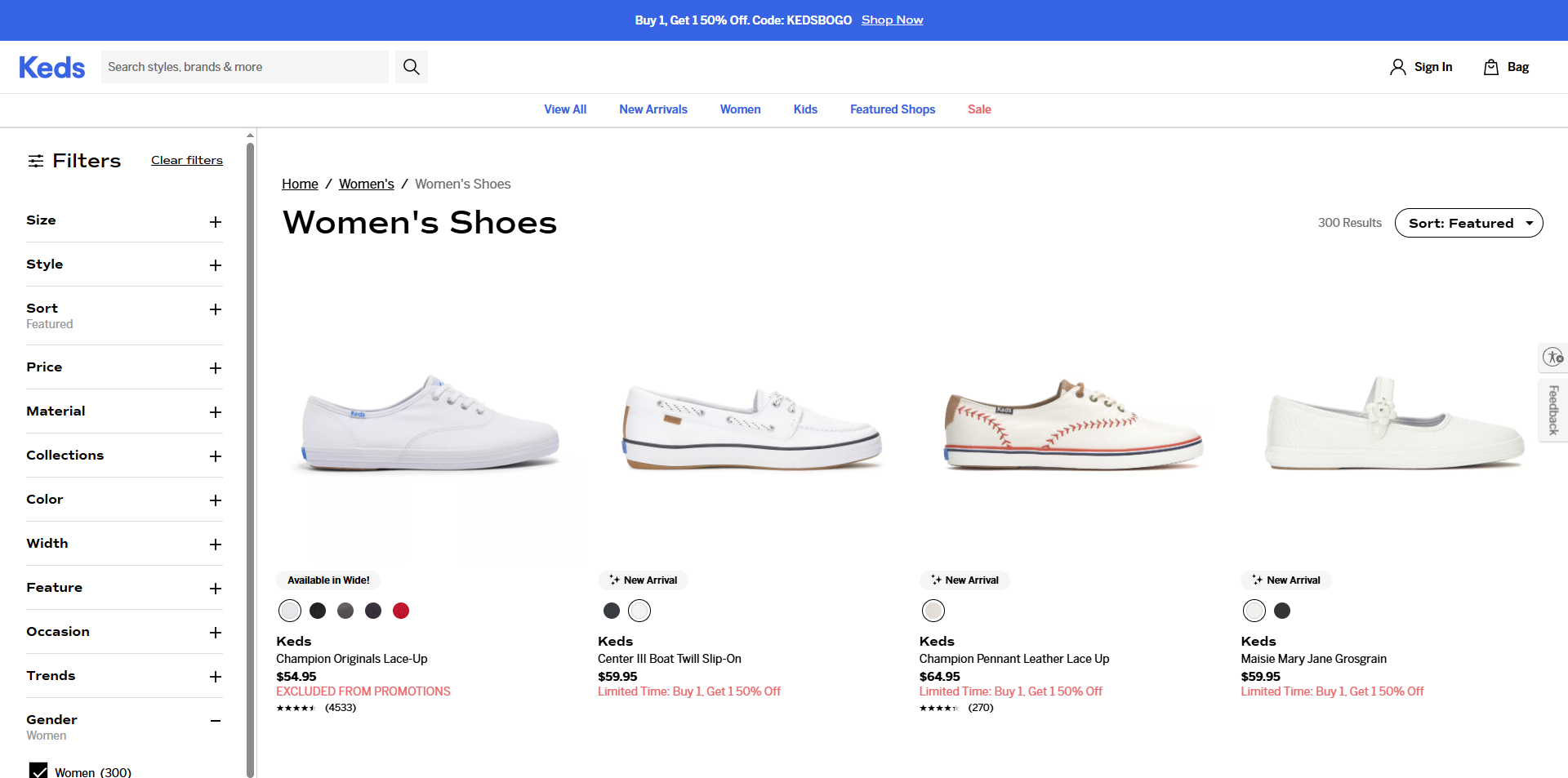The image size is (1568, 778).
Task: Open the Feedback side tab
Action: click(1552, 410)
